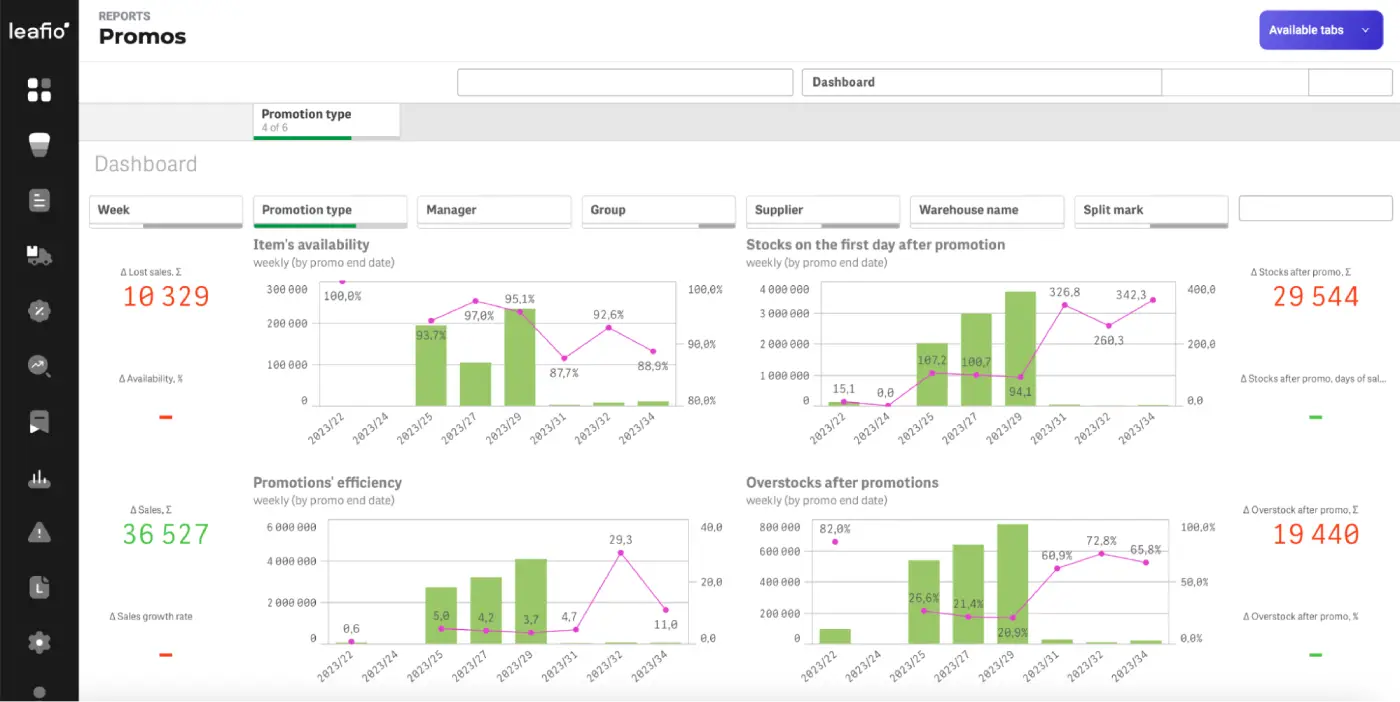
Task: Click the bar chart reports sidebar icon
Action: (39, 478)
